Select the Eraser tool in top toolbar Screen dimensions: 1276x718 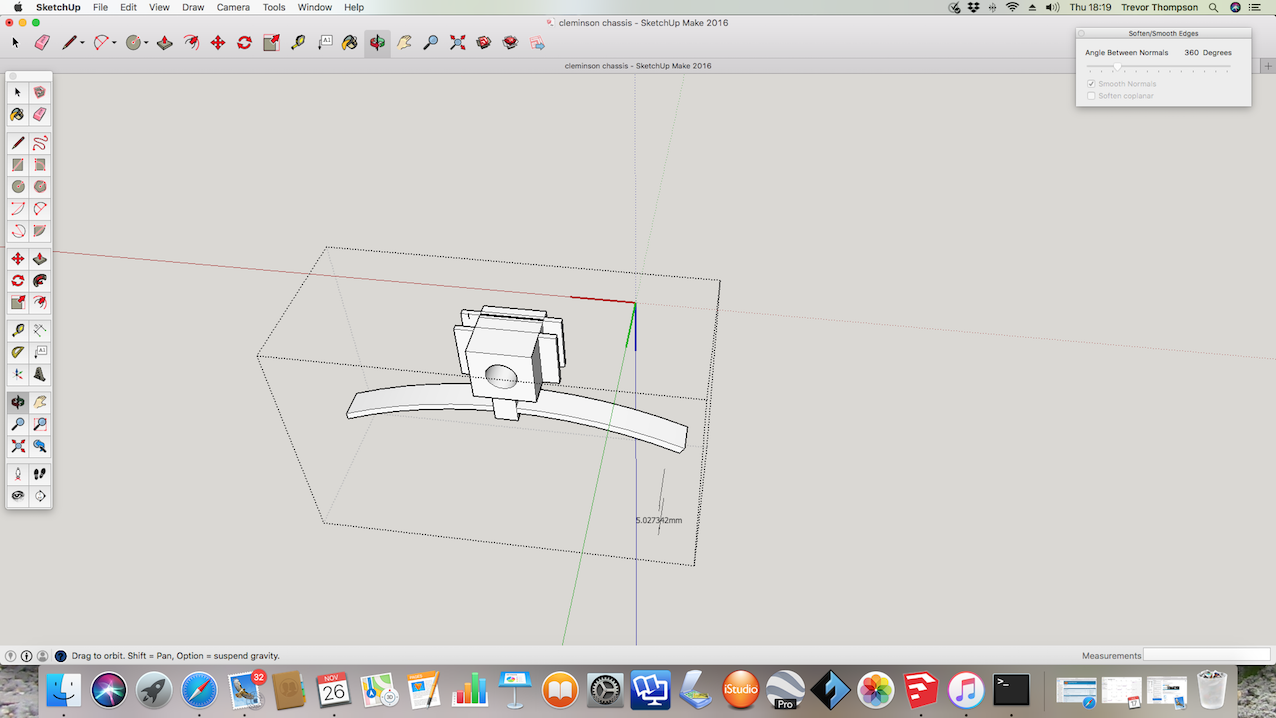42,43
